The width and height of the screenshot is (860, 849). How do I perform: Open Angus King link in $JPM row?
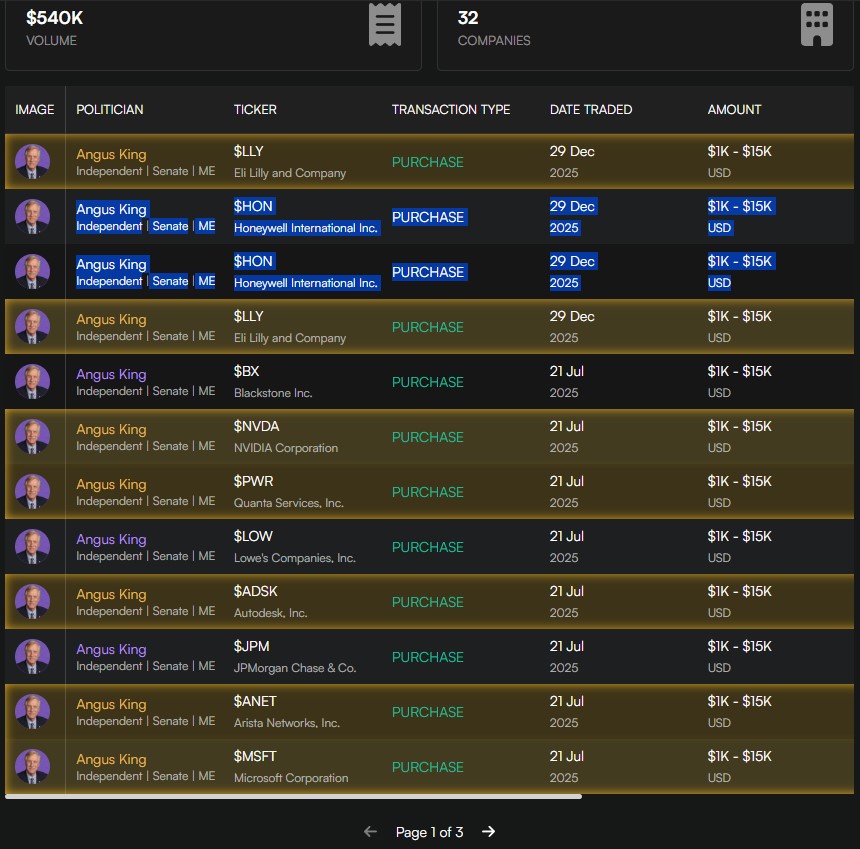pos(111,649)
